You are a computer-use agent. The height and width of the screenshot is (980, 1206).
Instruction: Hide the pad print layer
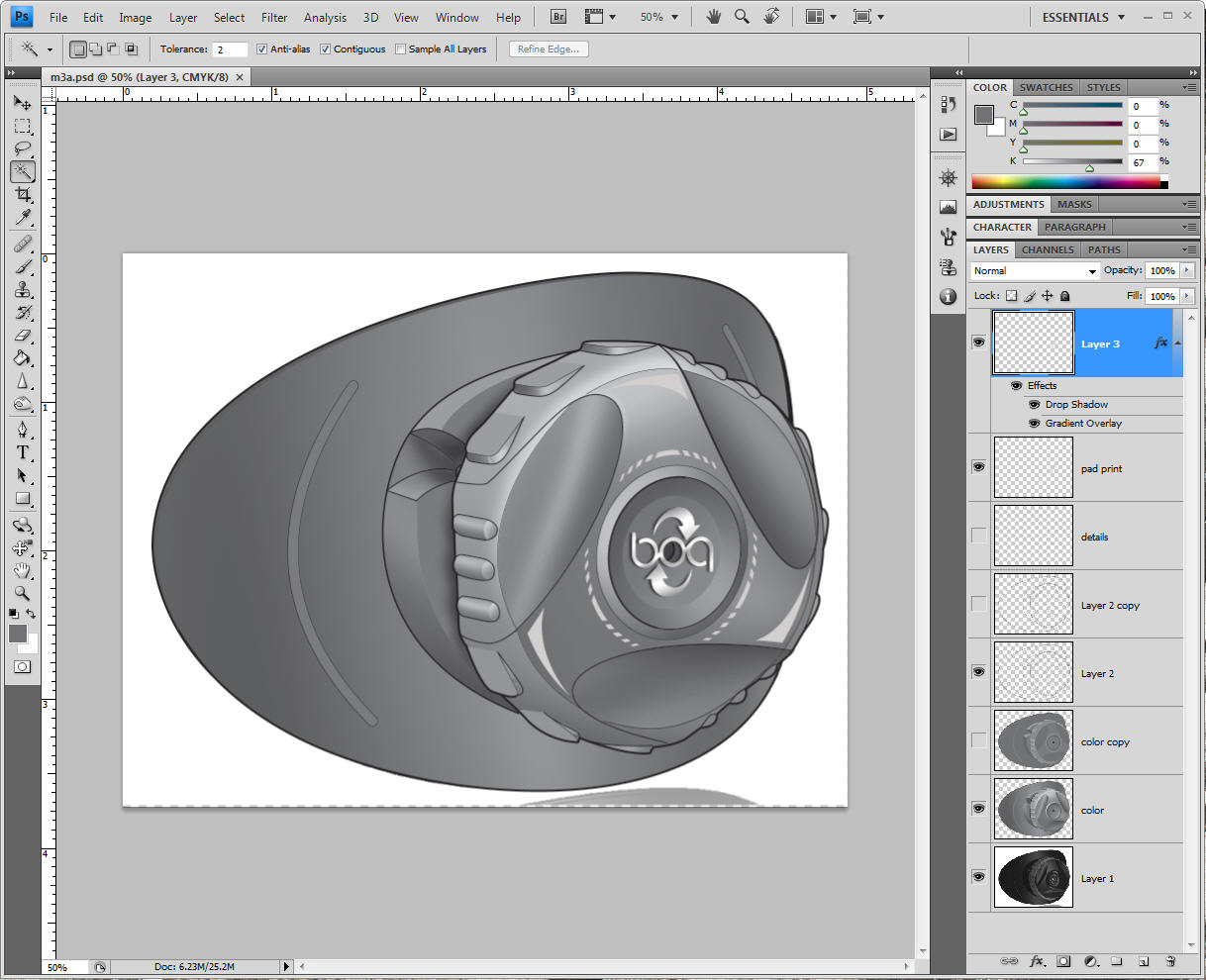point(978,467)
